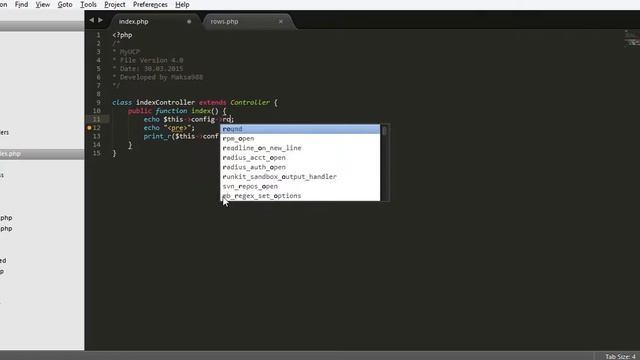The height and width of the screenshot is (360, 640).
Task: Open the Goto menu
Action: click(x=64, y=4)
